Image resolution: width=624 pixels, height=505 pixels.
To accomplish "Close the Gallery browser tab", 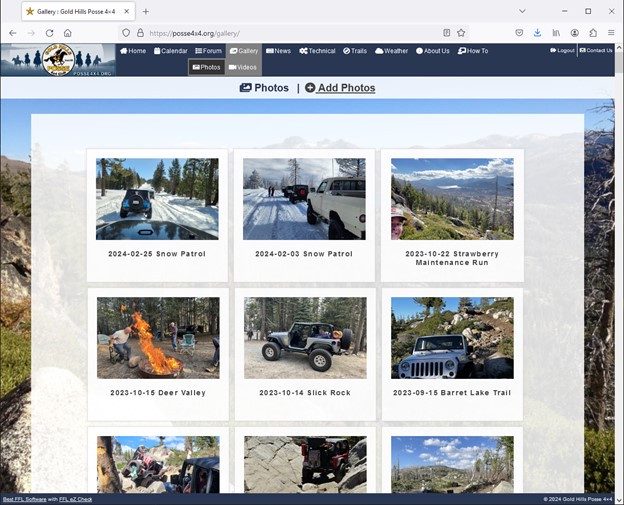I will [x=127, y=12].
